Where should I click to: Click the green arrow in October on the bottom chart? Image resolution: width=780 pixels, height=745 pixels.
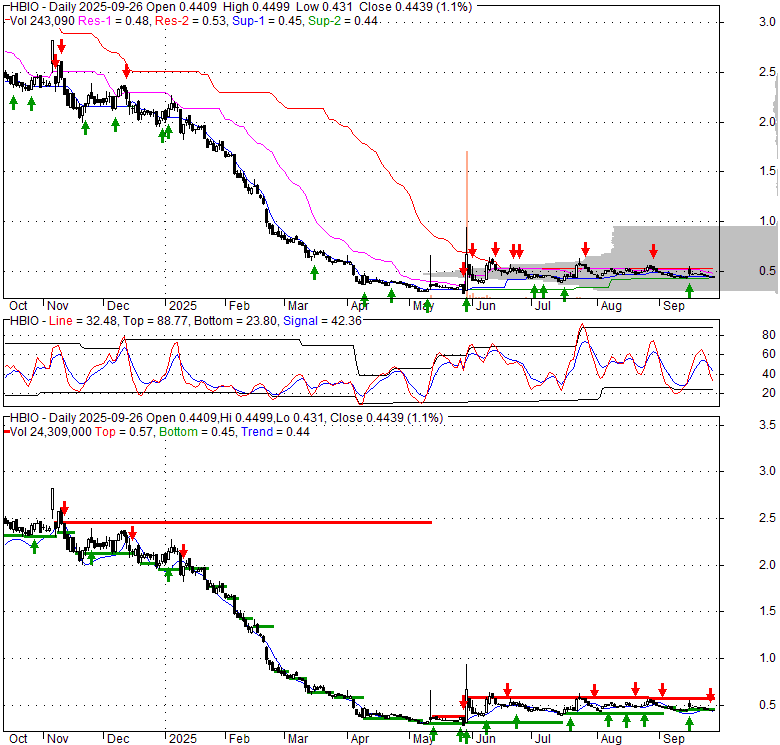click(x=34, y=547)
